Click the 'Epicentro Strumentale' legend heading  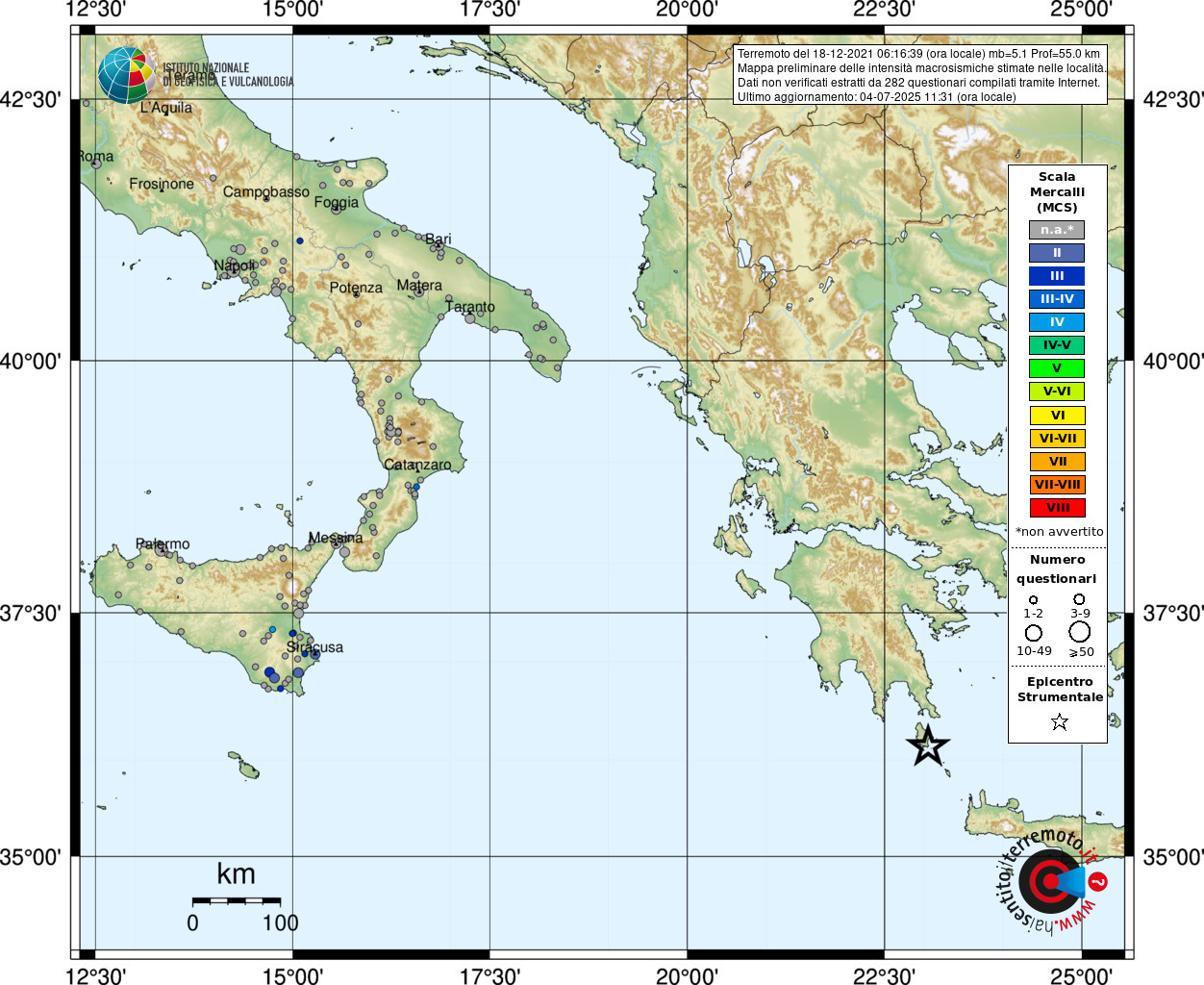[x=1060, y=690]
